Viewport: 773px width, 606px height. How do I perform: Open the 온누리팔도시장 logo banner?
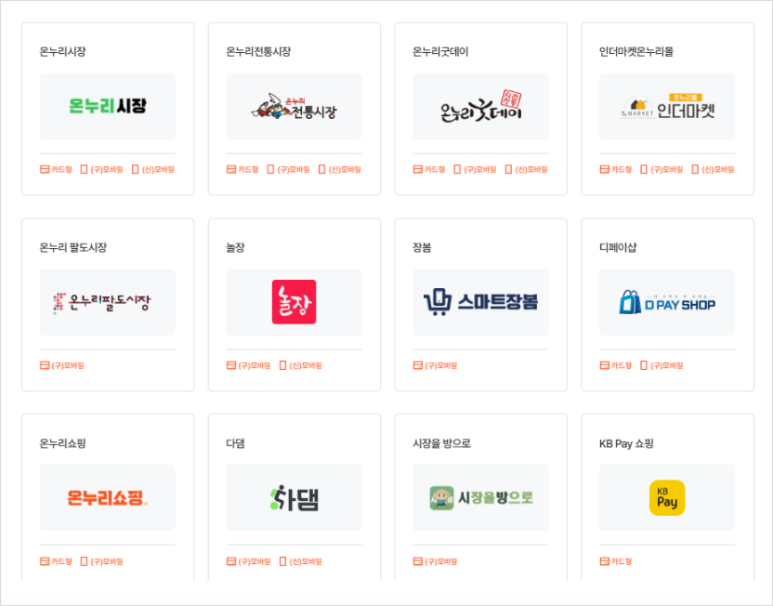click(x=107, y=302)
